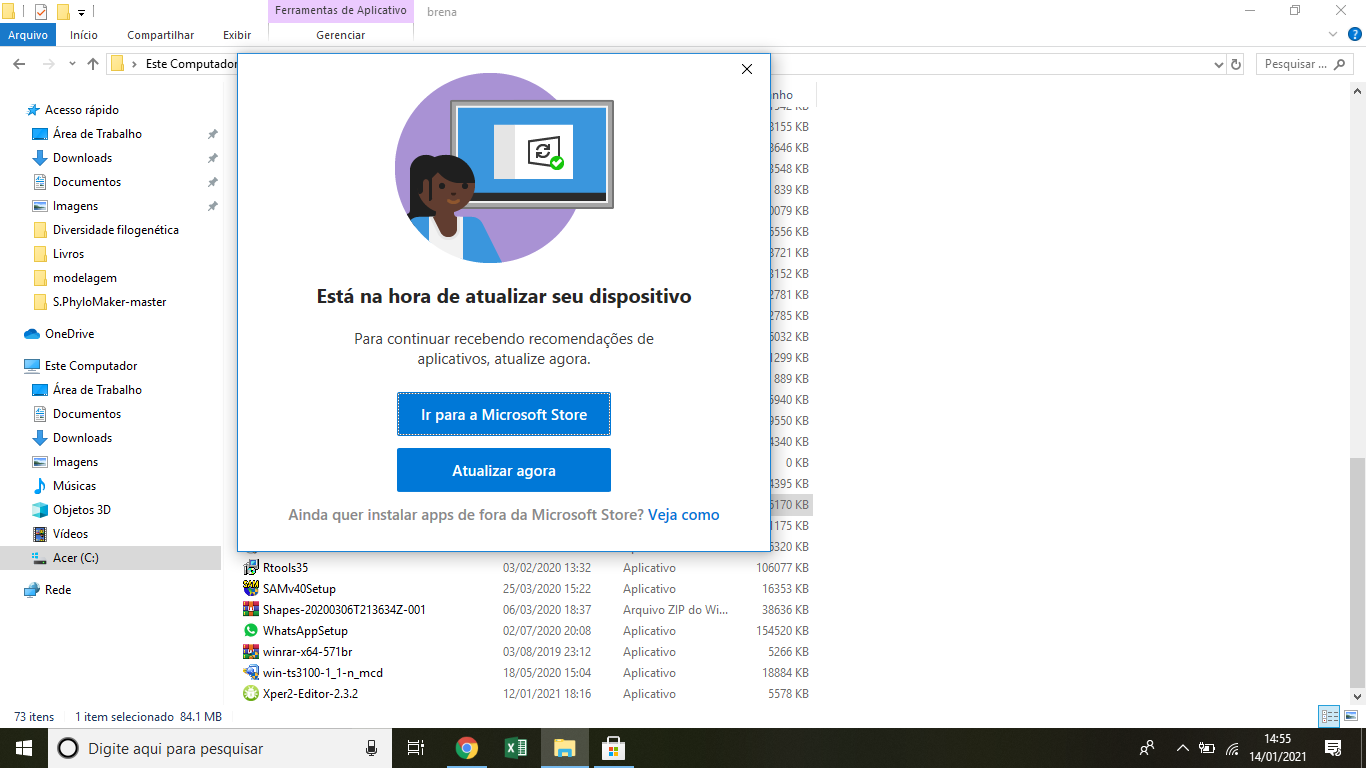
Task: Close the update dialog with X
Action: (747, 69)
